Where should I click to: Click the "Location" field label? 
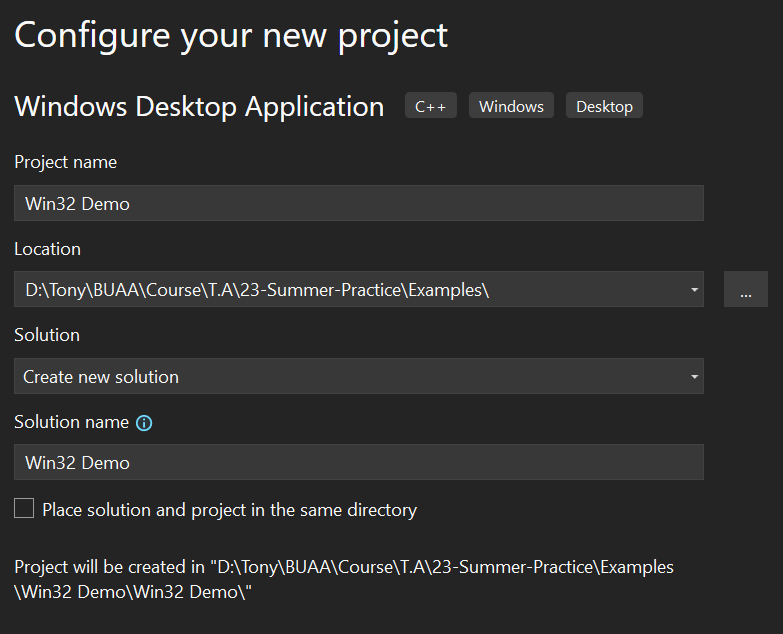click(47, 249)
